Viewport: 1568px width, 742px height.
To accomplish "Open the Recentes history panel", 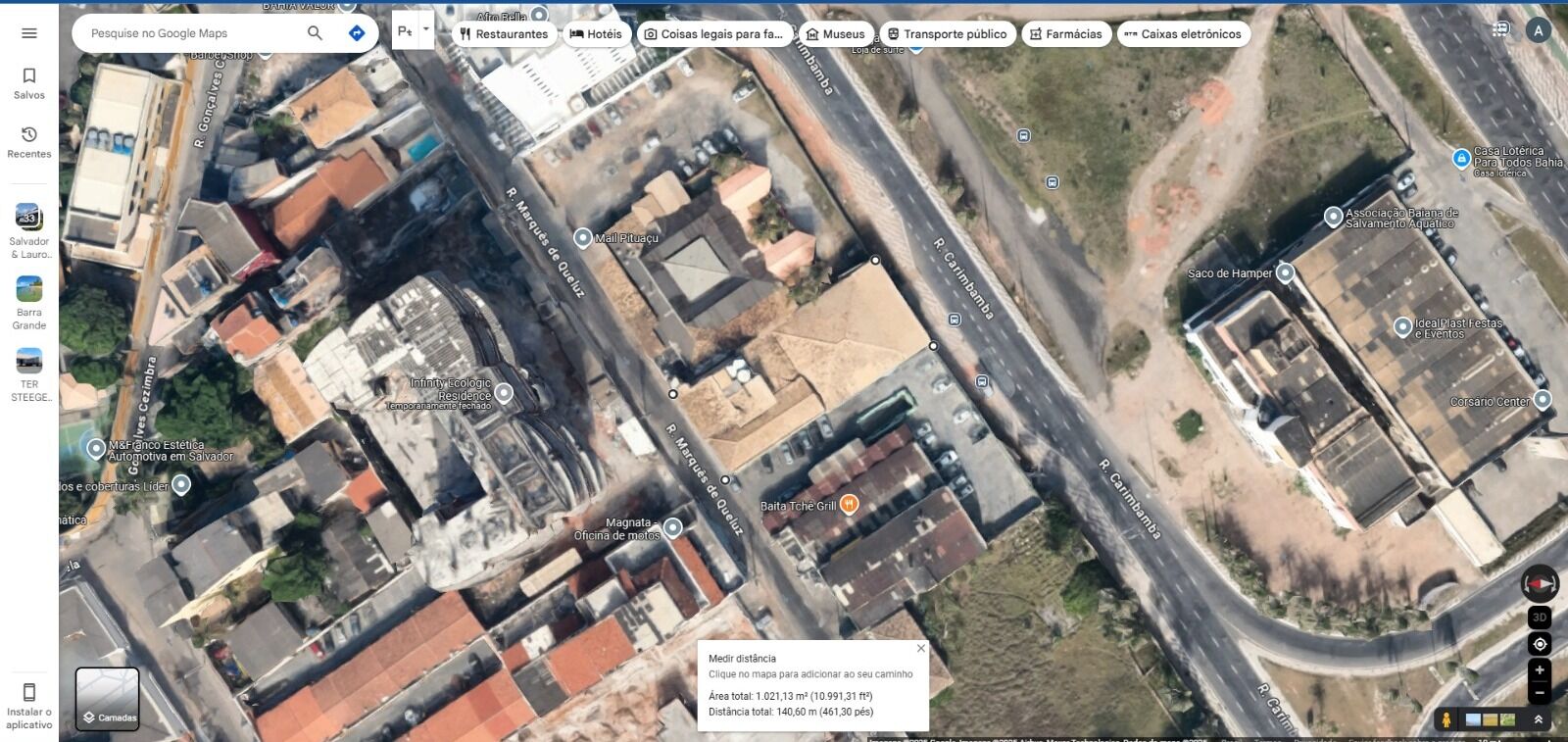I will point(29,141).
